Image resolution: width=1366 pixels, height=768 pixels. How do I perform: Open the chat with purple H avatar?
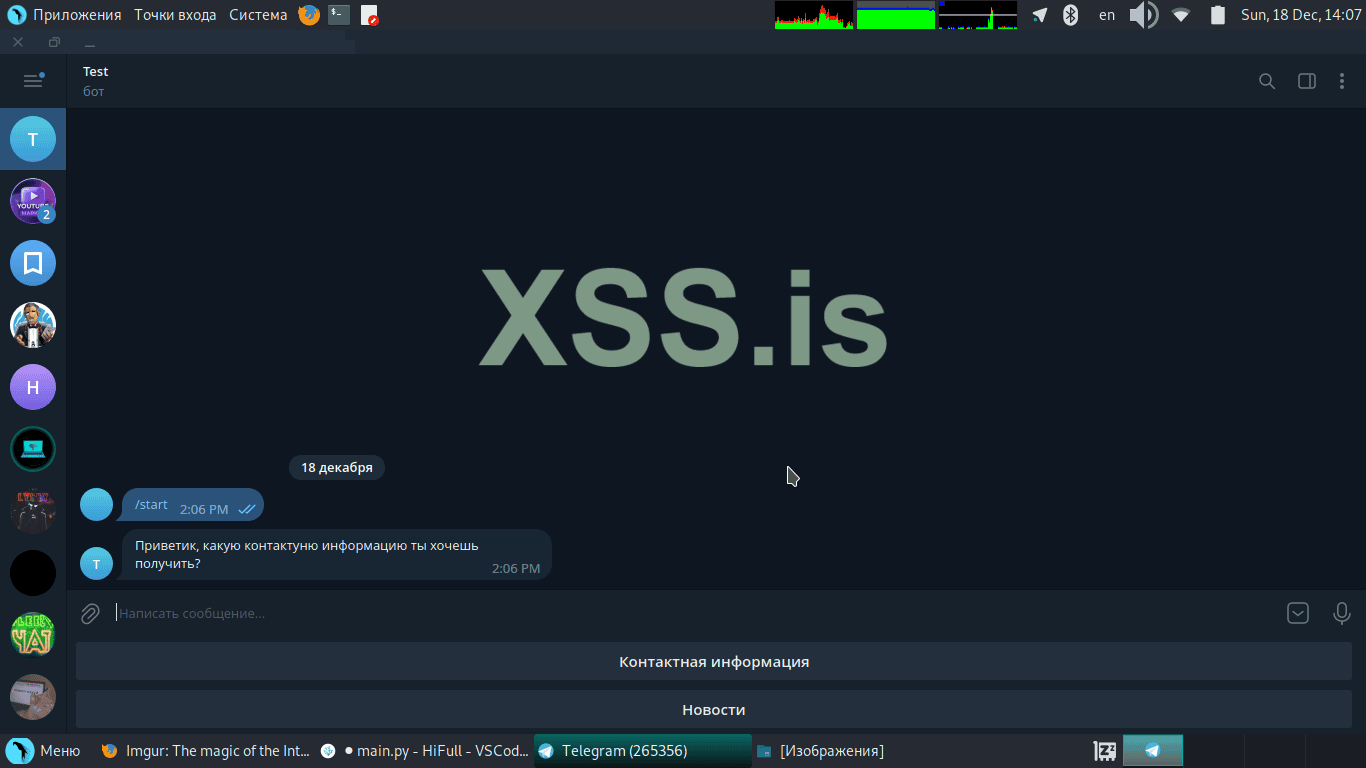click(33, 387)
